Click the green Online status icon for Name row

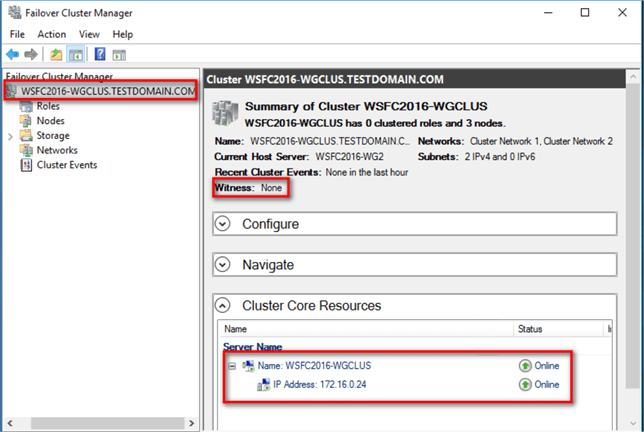[x=525, y=365]
